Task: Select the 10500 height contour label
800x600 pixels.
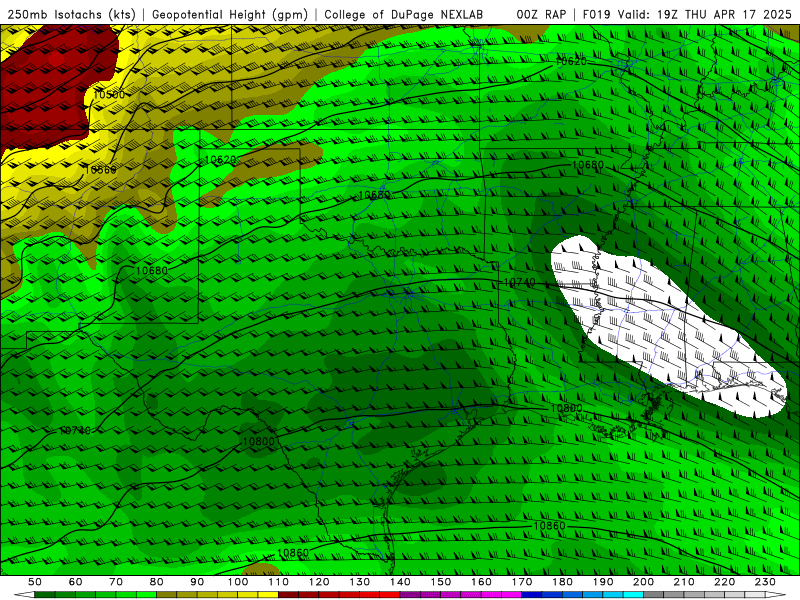Action: [x=109, y=94]
